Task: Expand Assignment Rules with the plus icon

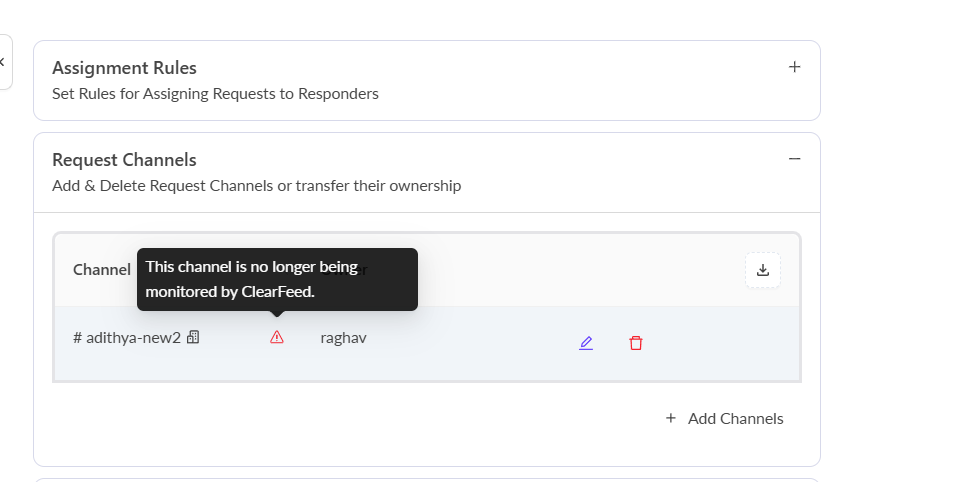Action: tap(795, 67)
